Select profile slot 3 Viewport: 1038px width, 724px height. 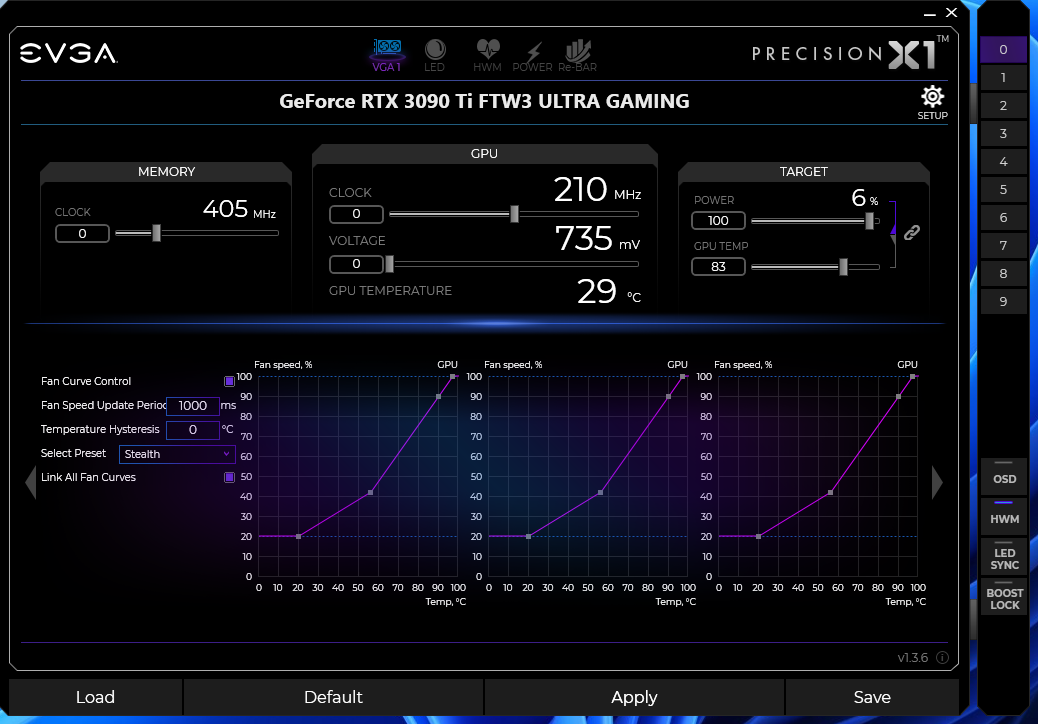coord(1003,134)
